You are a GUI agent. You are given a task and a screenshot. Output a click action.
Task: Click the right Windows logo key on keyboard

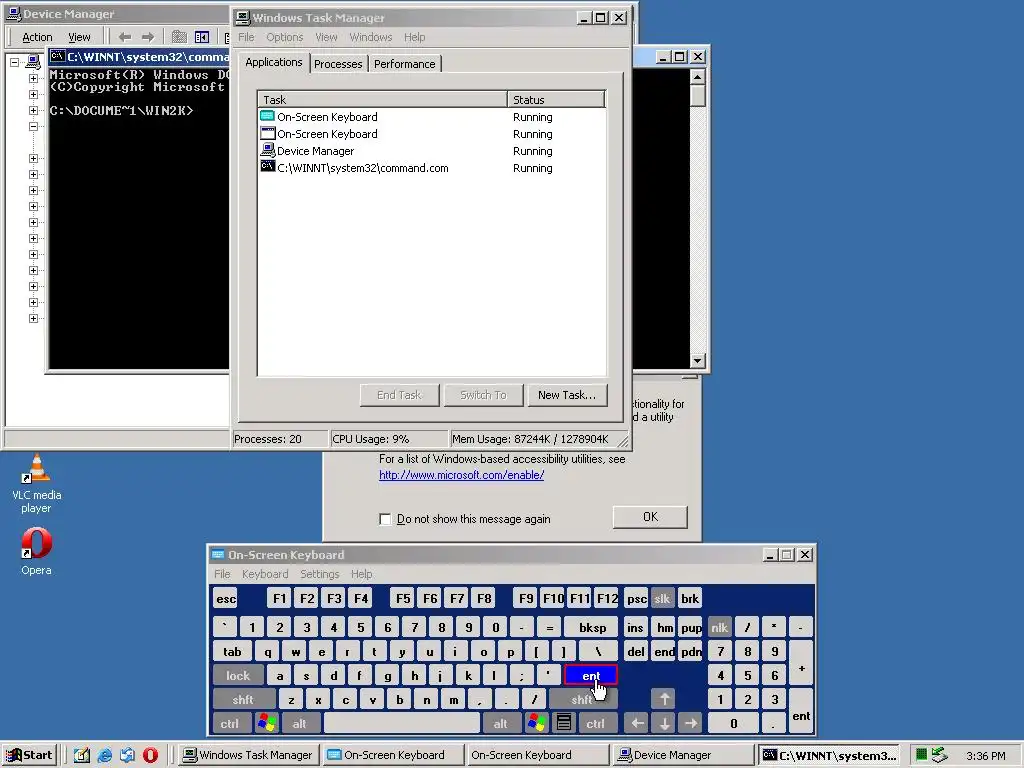[x=537, y=723]
